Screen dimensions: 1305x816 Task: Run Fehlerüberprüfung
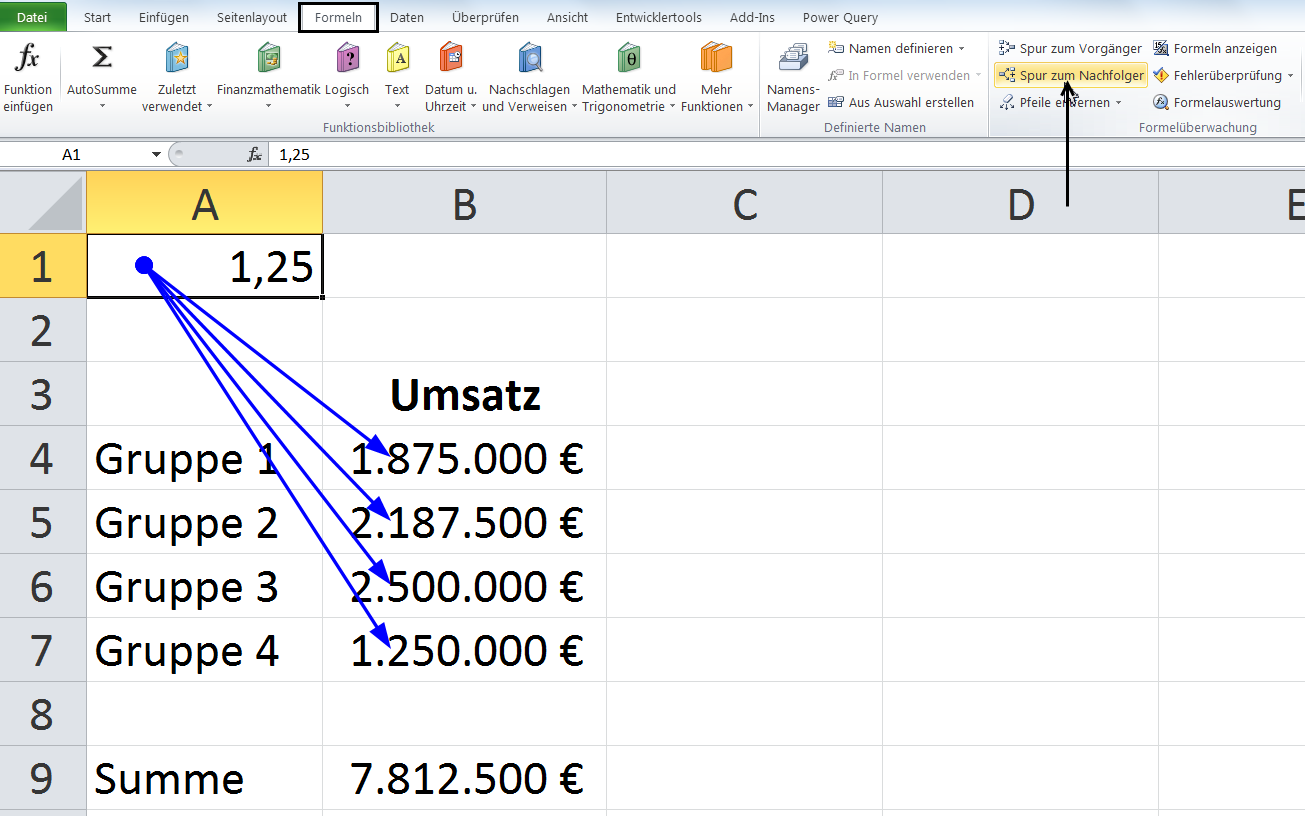point(1216,75)
